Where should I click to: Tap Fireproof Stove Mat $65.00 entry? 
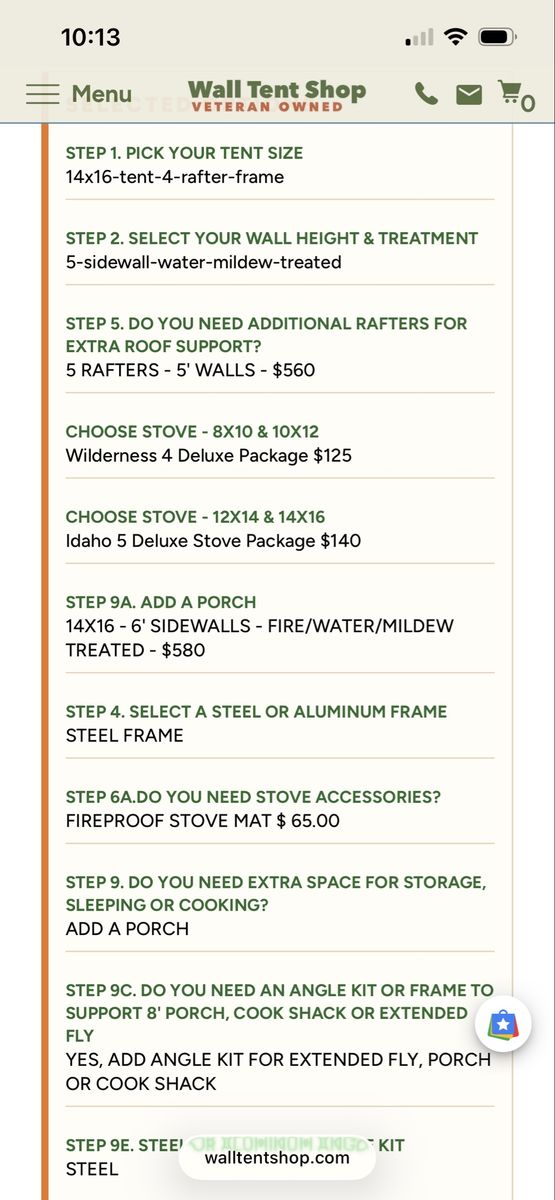point(203,821)
